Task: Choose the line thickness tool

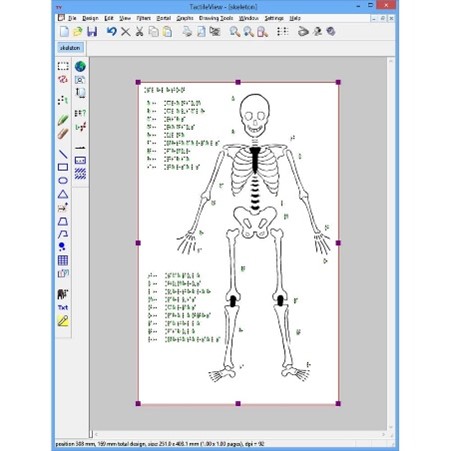Action: point(80,147)
